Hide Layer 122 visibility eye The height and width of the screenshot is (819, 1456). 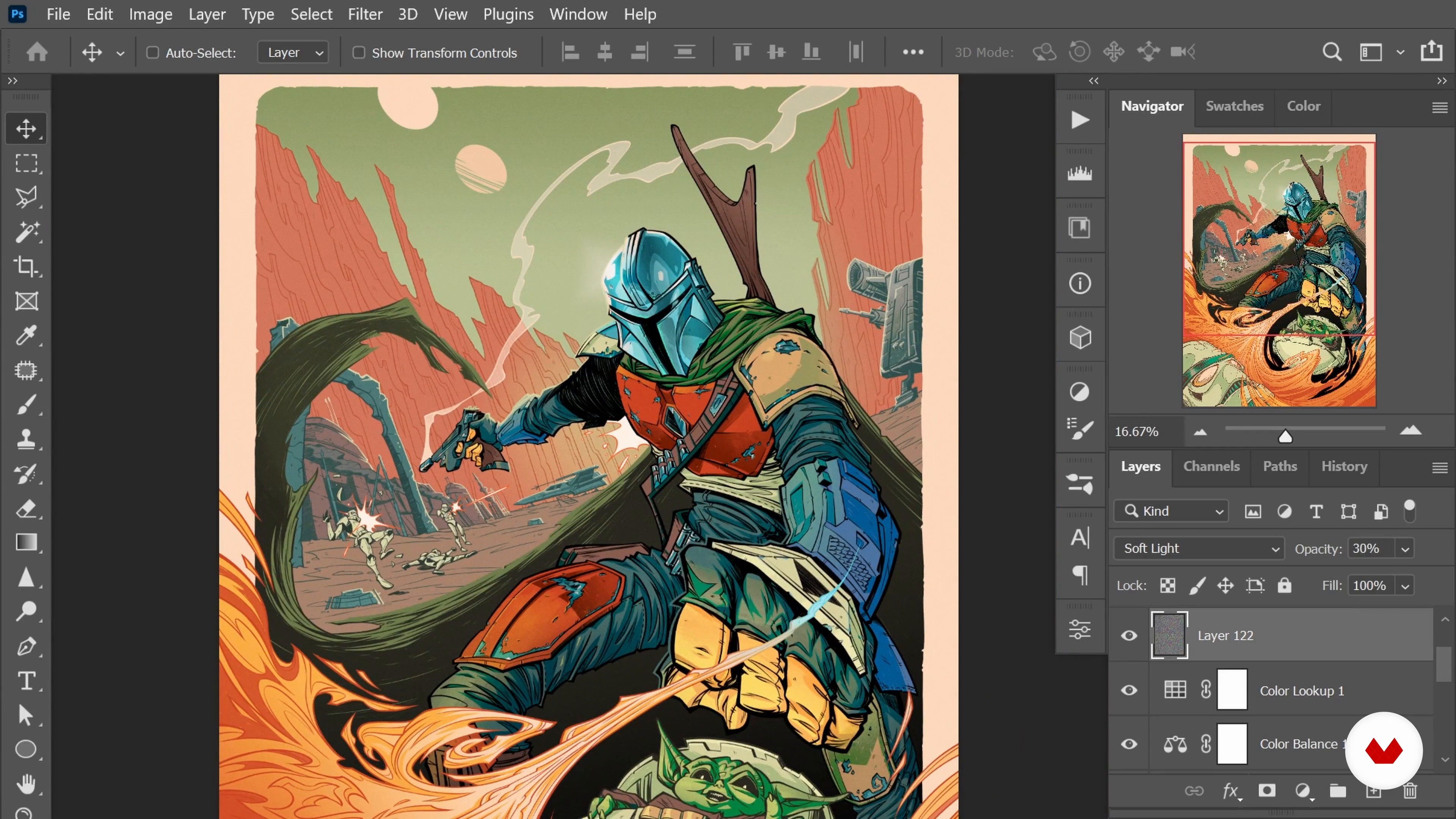tap(1129, 636)
